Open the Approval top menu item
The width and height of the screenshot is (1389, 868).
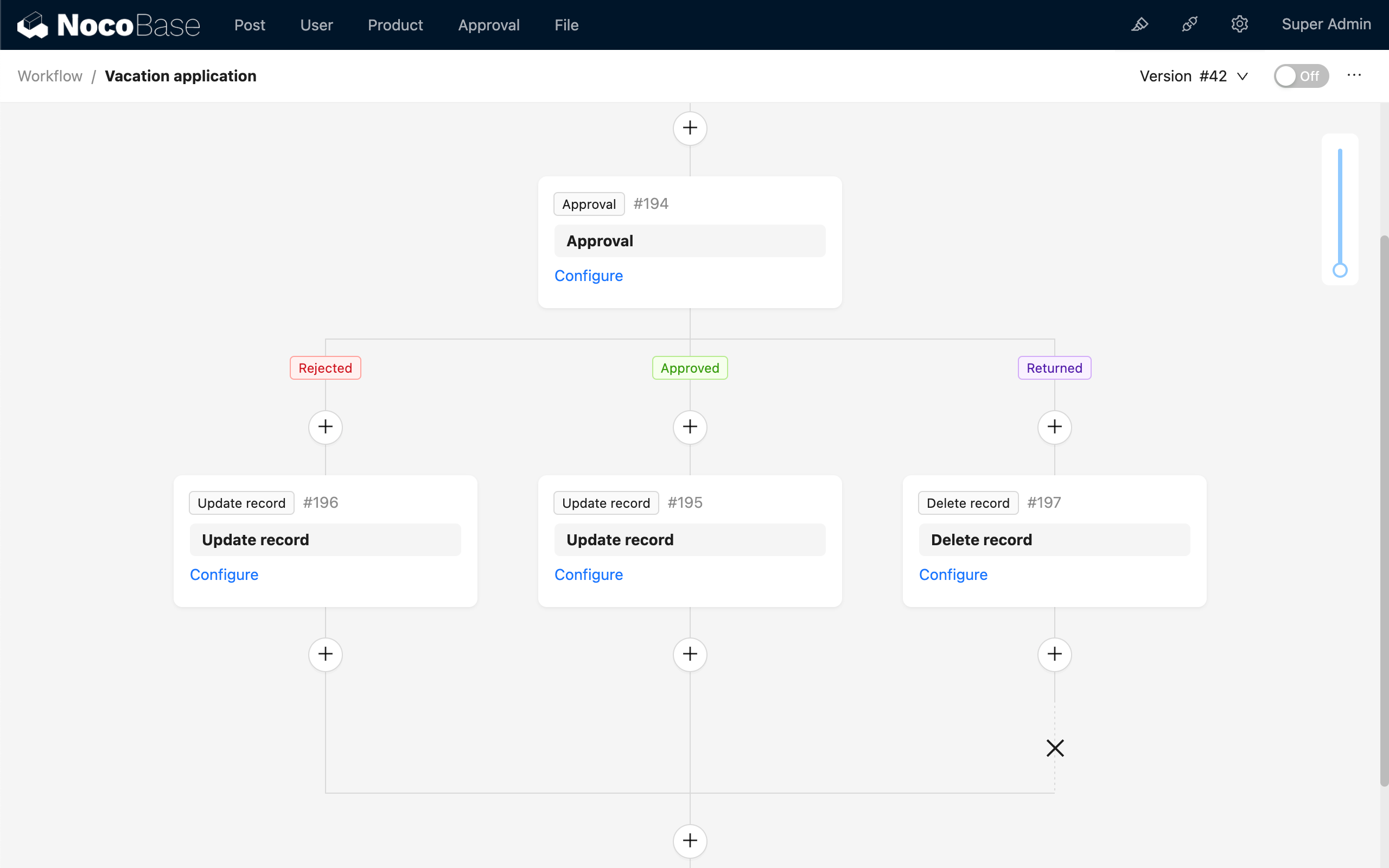click(x=488, y=25)
